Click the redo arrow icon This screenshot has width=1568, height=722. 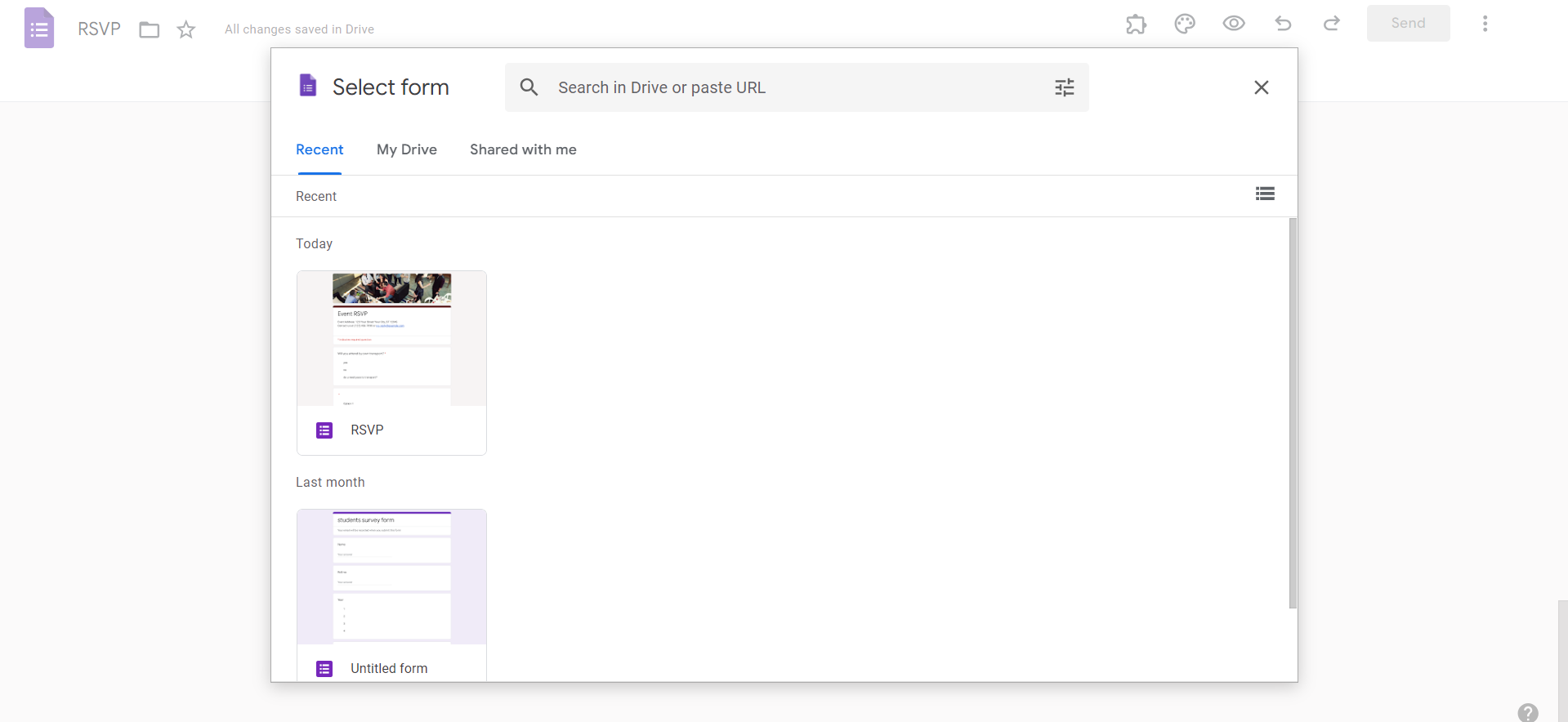[x=1332, y=24]
